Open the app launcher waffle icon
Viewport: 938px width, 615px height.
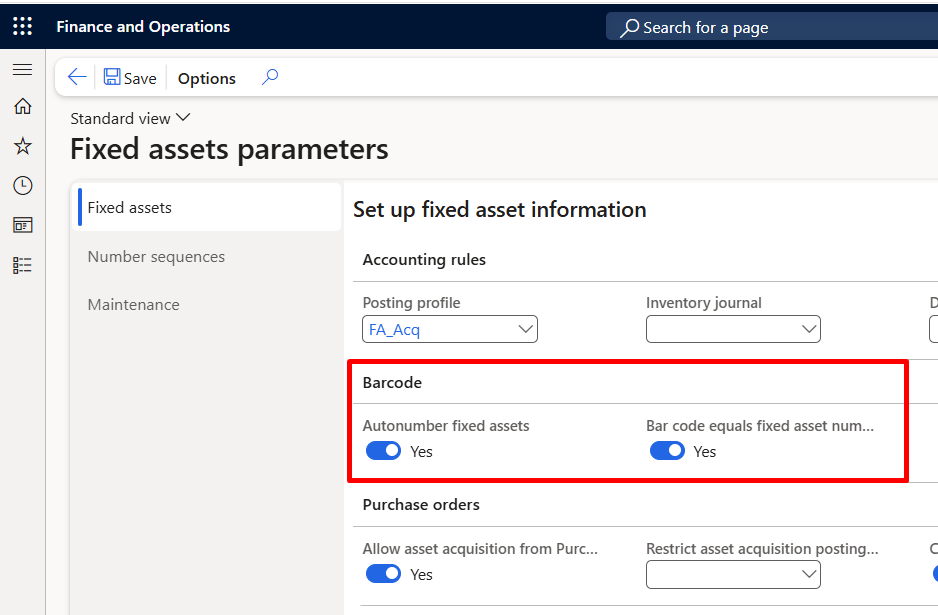[22, 27]
